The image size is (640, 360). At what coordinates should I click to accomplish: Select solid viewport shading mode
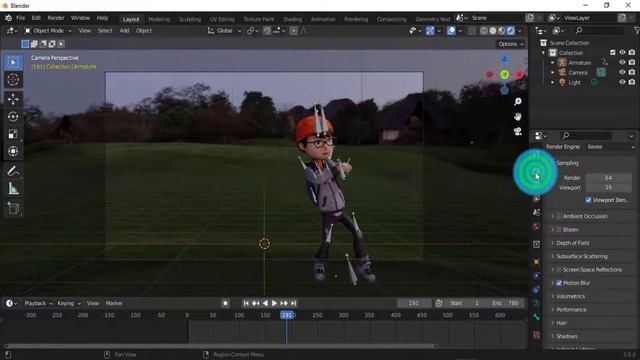[x=493, y=31]
